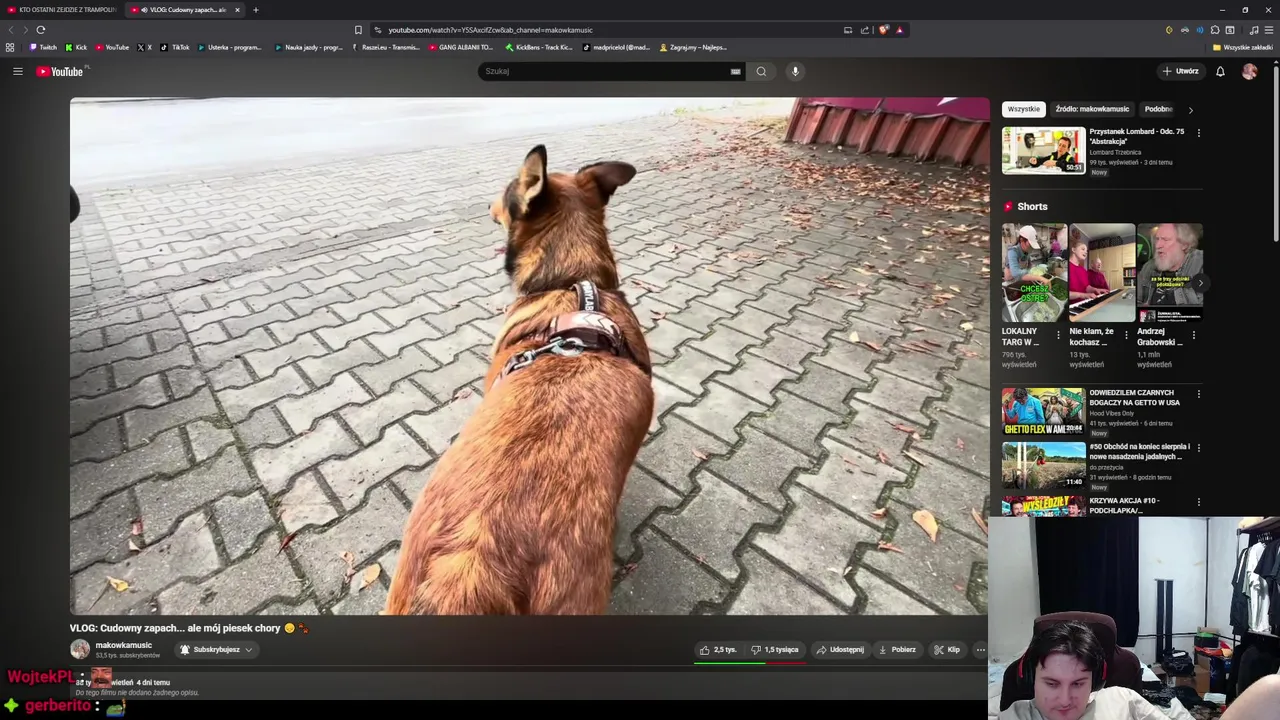Viewport: 1280px width, 720px height.
Task: Bookmark this page with the bookmark icon
Action: point(358,30)
